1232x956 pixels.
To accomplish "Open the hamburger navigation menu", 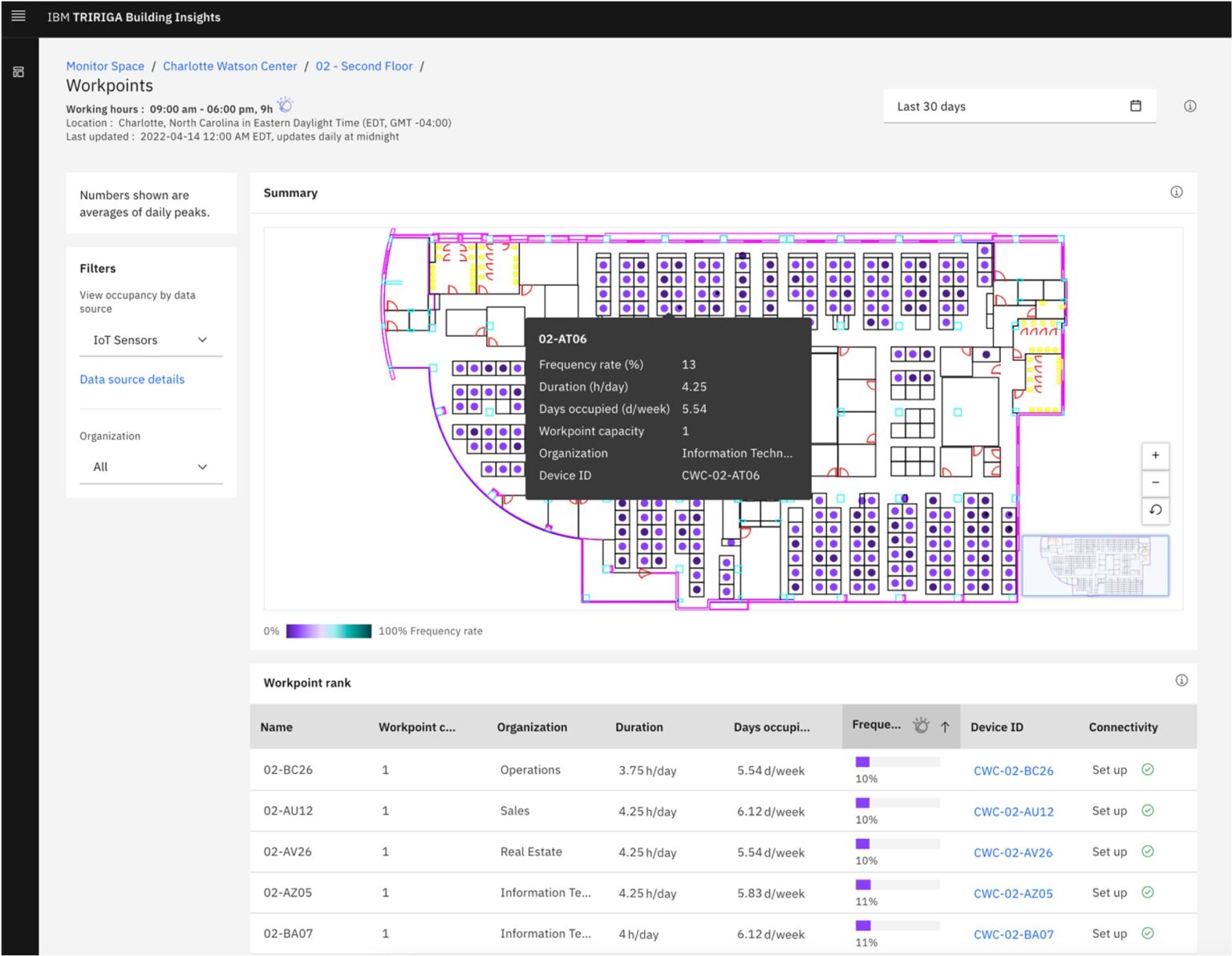I will [x=18, y=16].
